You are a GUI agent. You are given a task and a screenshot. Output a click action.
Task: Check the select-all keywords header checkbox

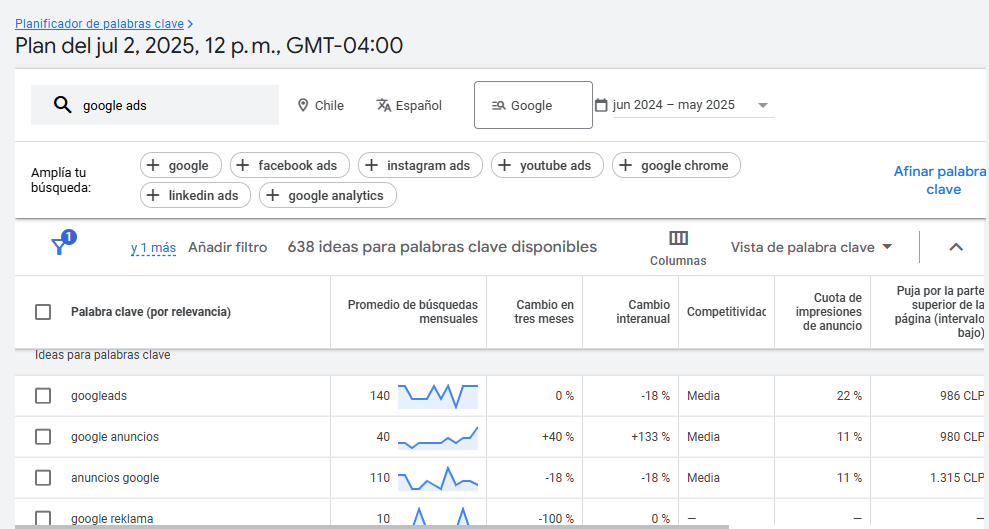pos(43,312)
